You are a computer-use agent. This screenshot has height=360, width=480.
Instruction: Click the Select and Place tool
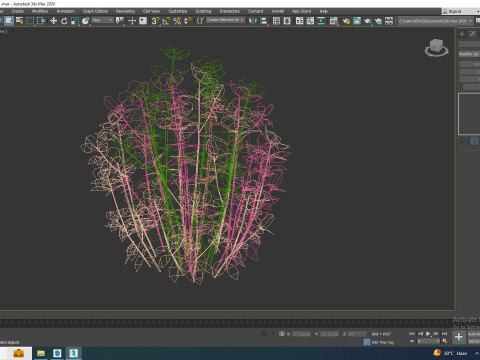[86, 21]
